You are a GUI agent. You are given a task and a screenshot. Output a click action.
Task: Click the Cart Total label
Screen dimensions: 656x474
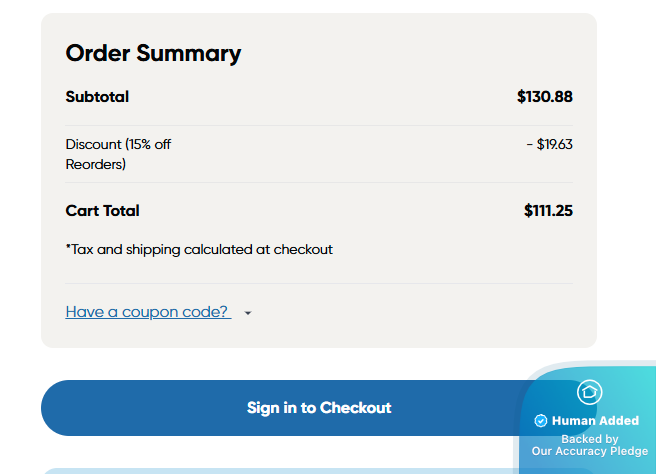(102, 211)
